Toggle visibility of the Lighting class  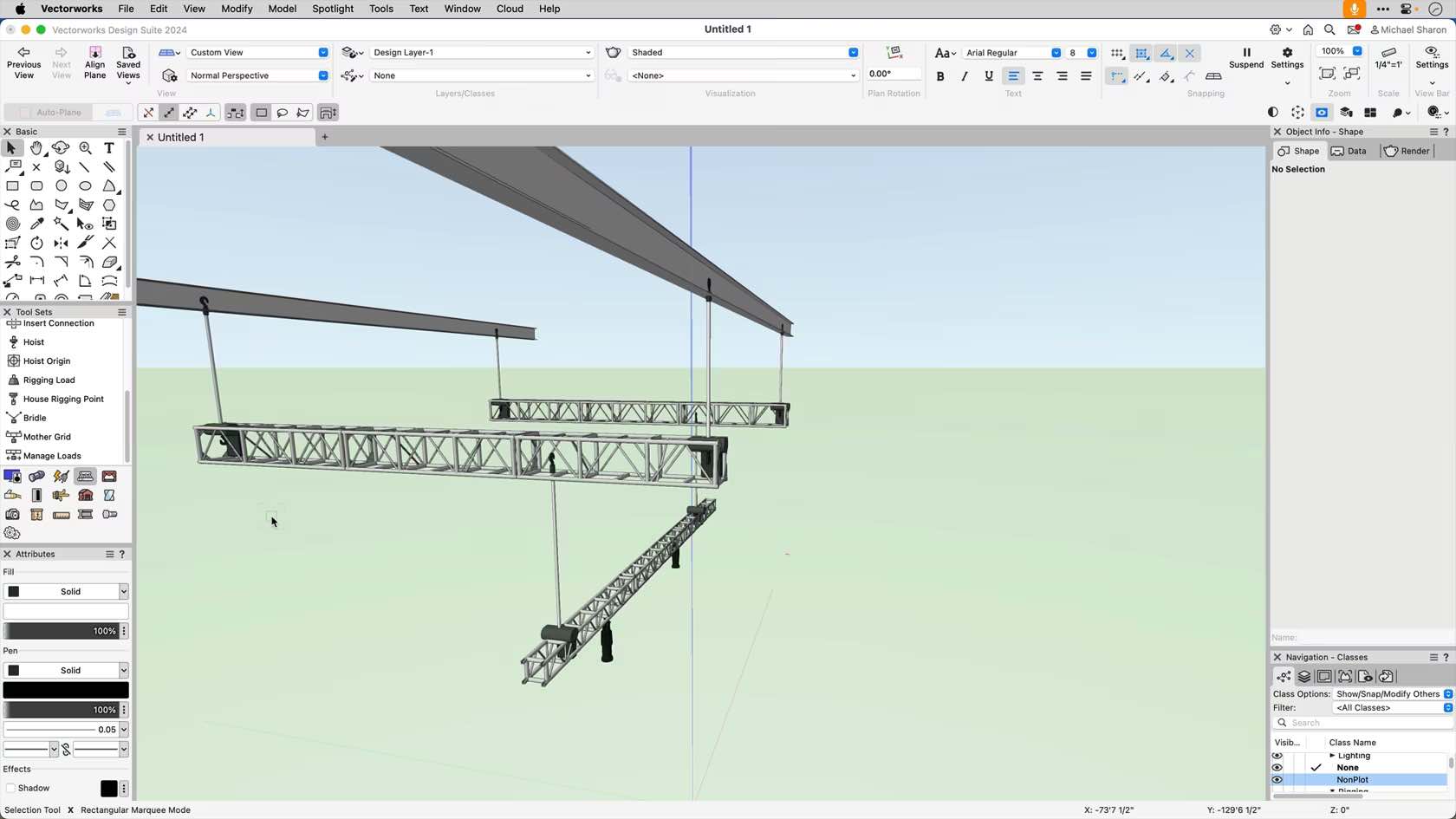(x=1277, y=755)
